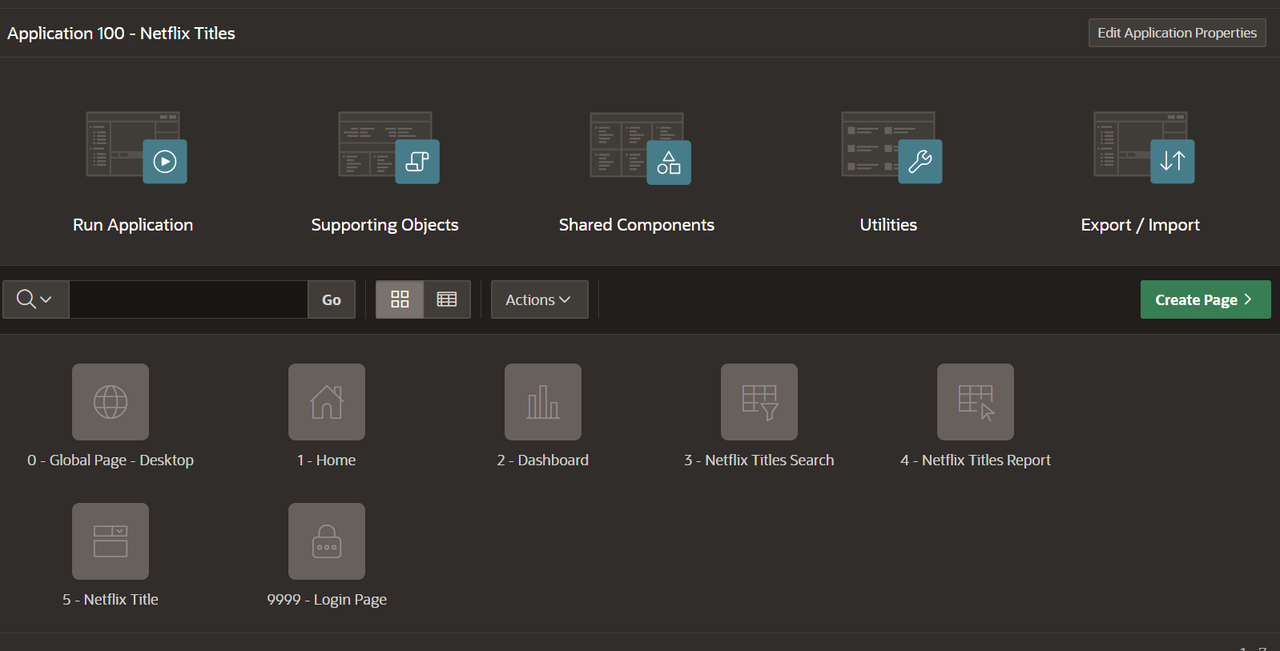Screen dimensions: 1280x651
Task: Click Edit Application Properties button
Action: tap(1177, 33)
